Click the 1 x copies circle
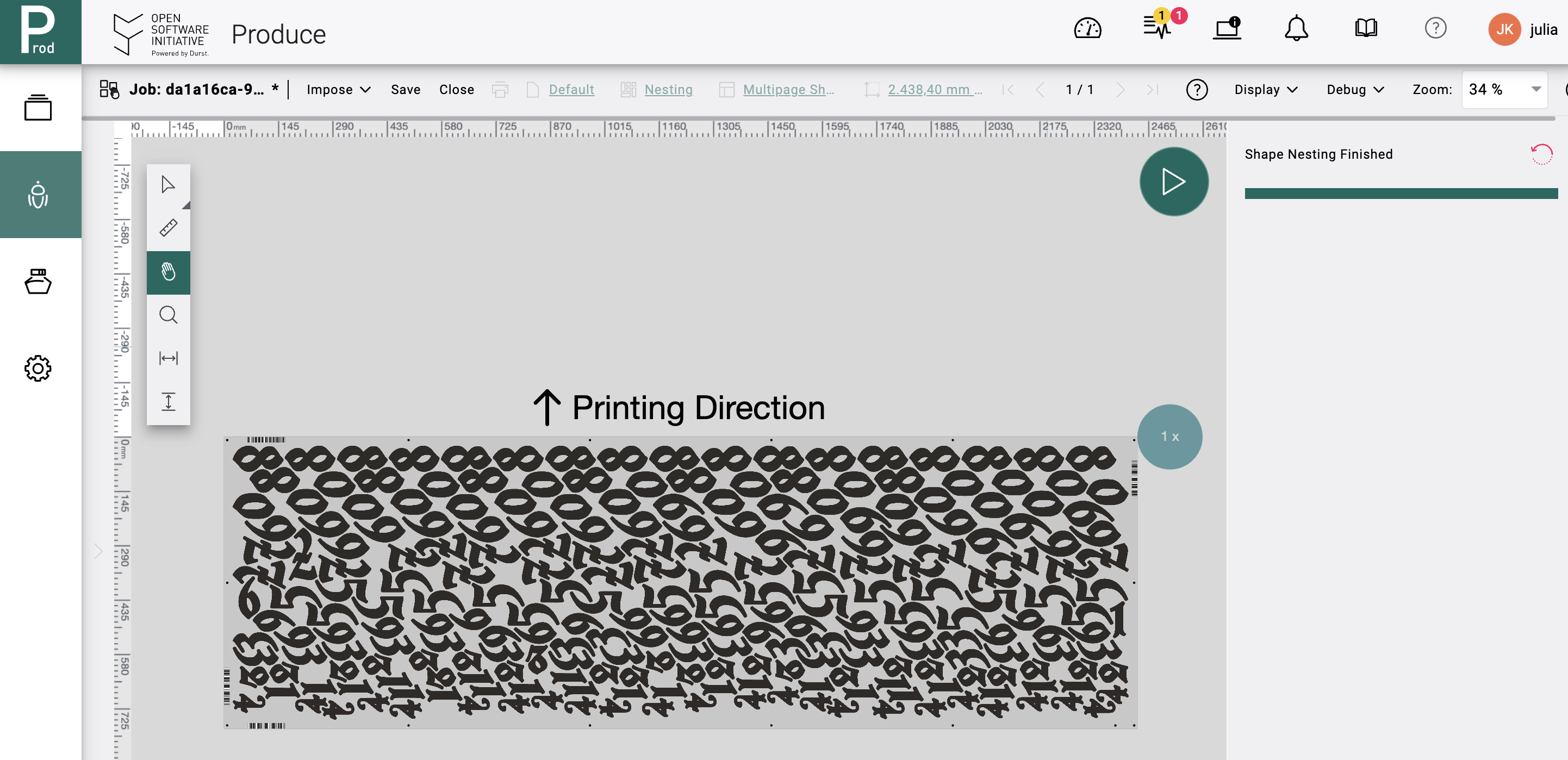Image resolution: width=1568 pixels, height=760 pixels. pyautogui.click(x=1169, y=437)
